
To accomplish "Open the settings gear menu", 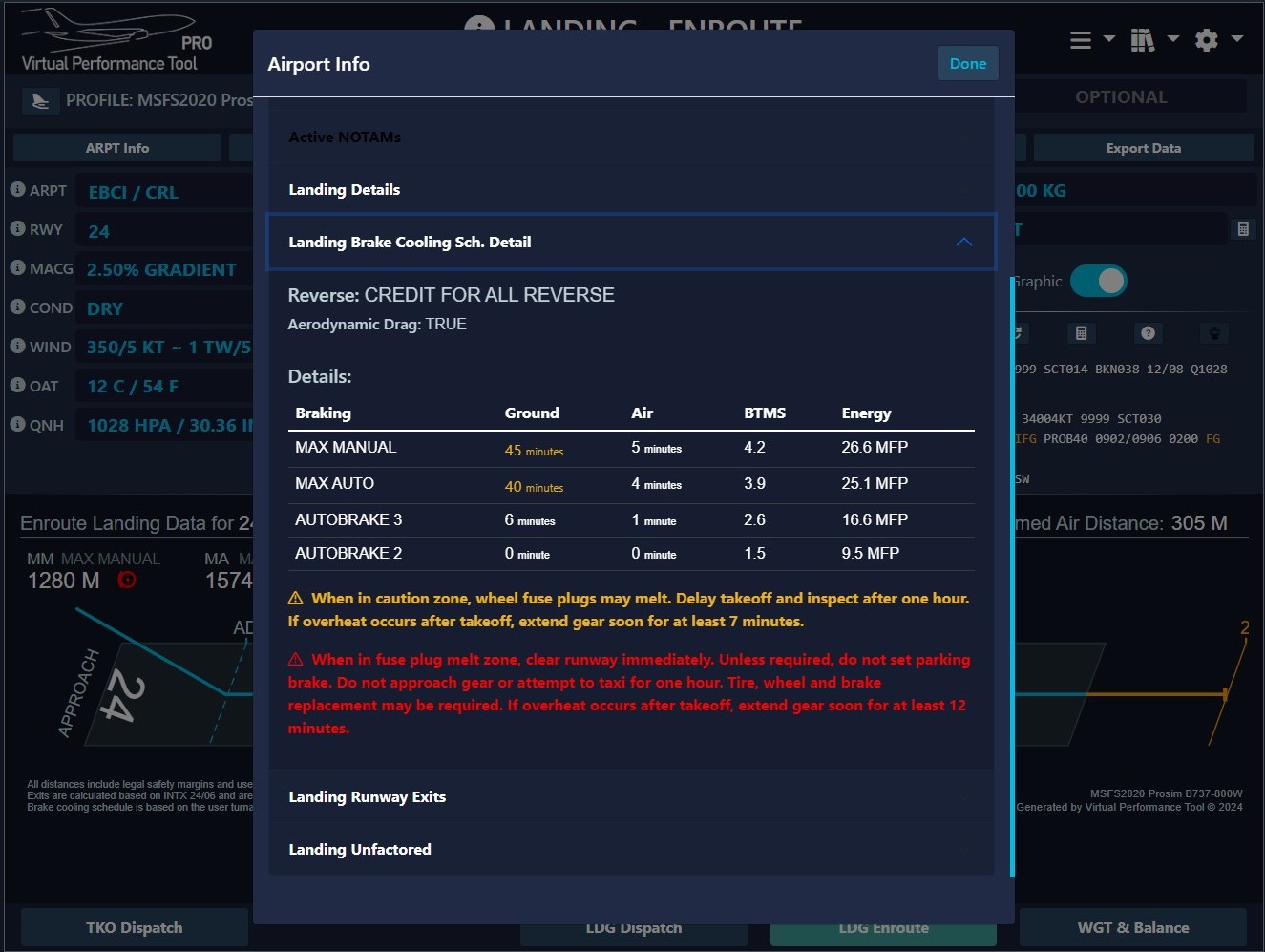I will tap(1208, 39).
